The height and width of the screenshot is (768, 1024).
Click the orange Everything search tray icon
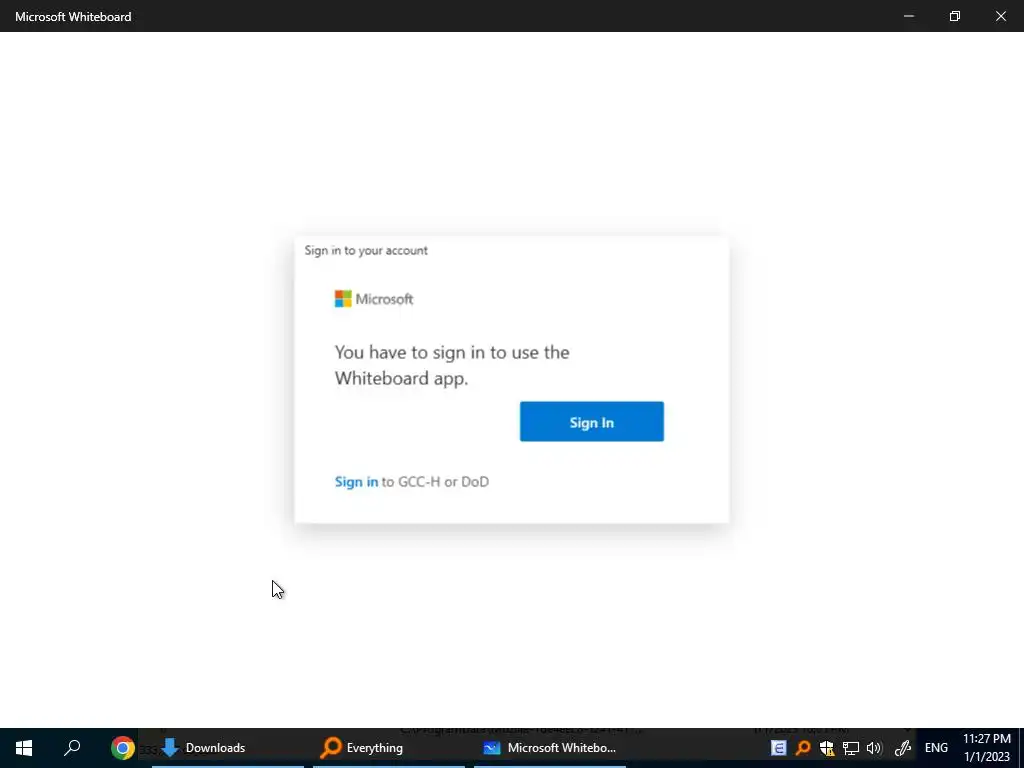click(803, 748)
